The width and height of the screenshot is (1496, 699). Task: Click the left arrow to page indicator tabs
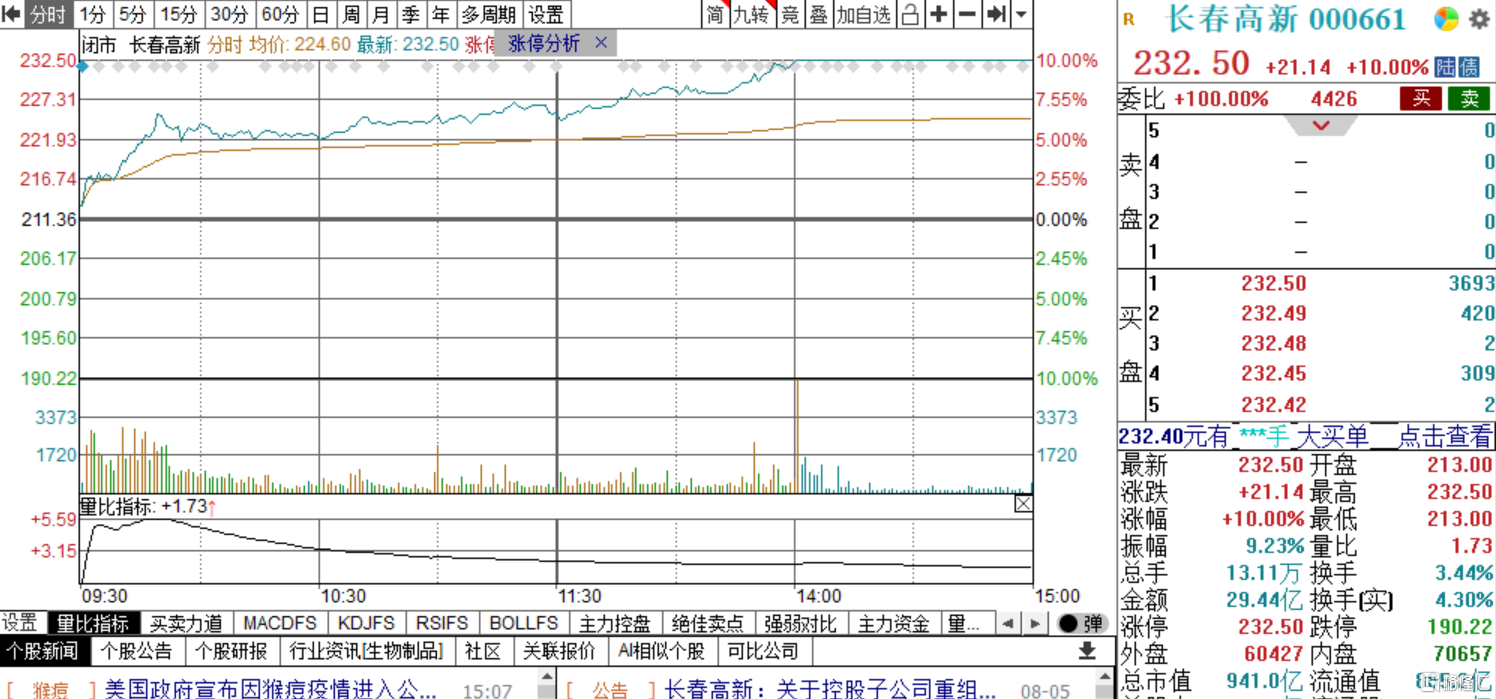1008,623
